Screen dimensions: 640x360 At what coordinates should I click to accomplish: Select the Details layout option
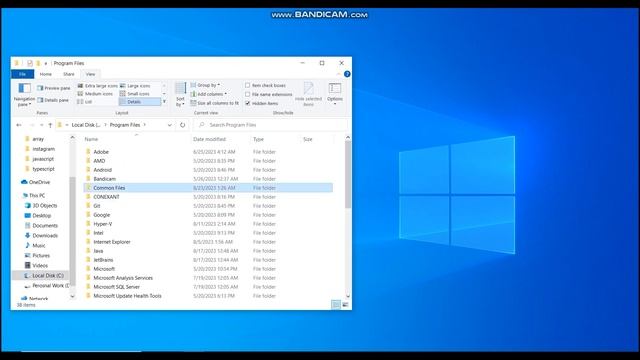pos(139,102)
